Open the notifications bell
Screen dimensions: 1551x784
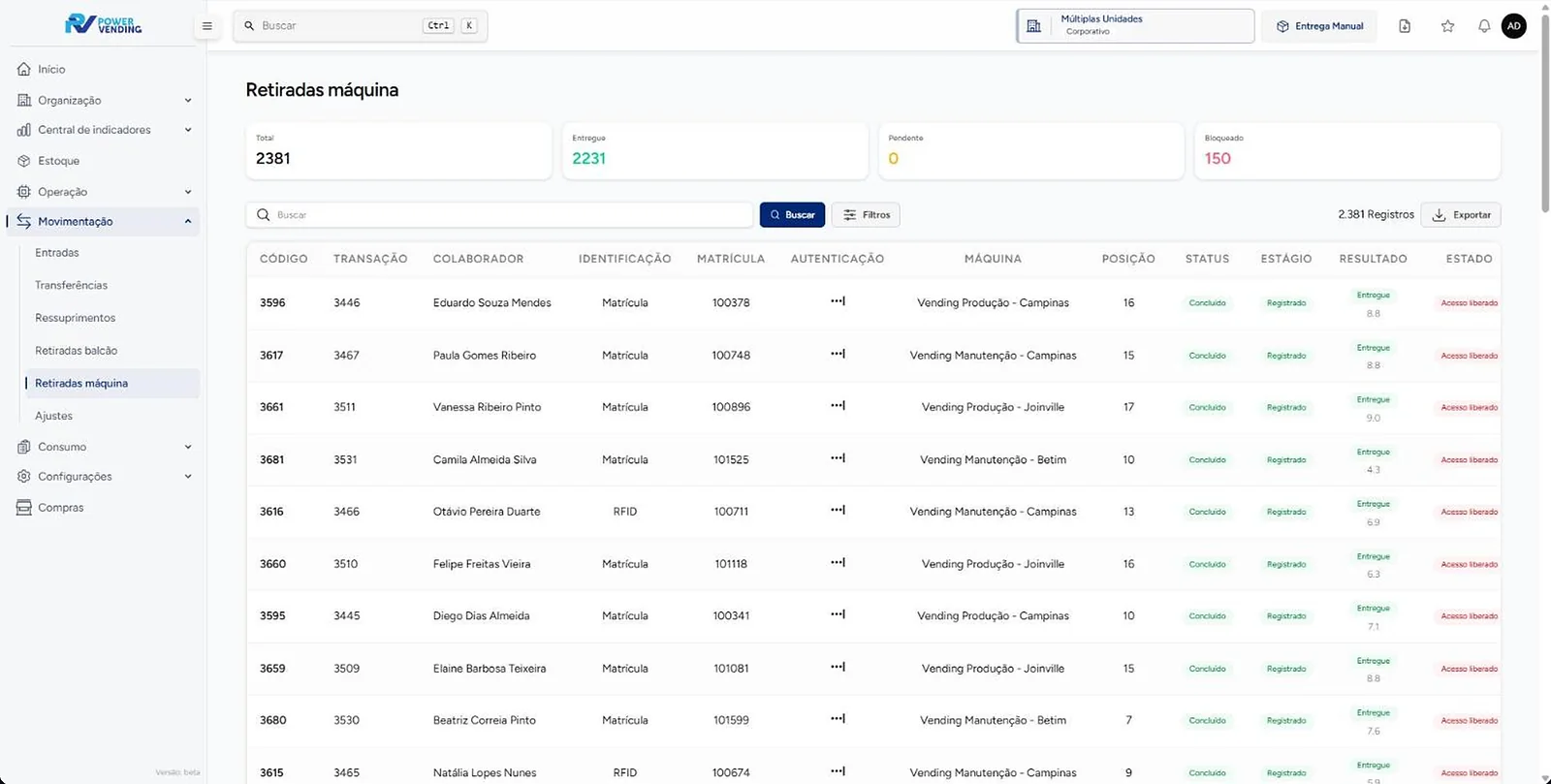click(1484, 26)
